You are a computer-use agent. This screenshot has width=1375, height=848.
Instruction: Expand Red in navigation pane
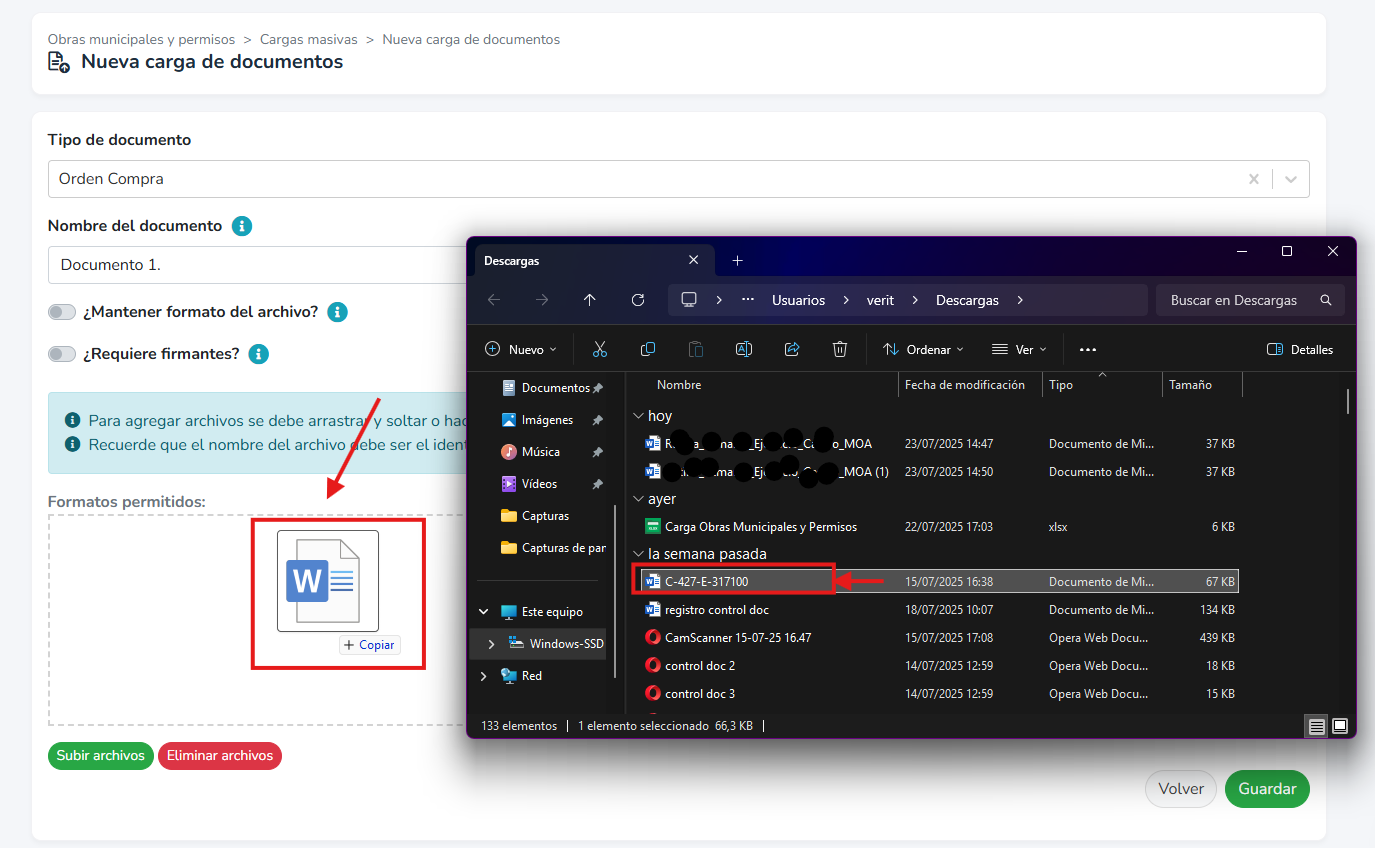click(484, 676)
